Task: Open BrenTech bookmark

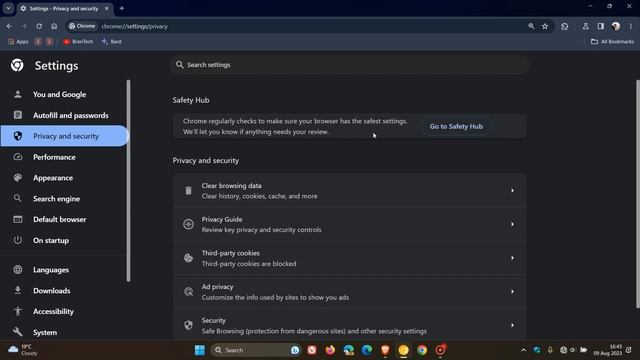Action: click(x=78, y=42)
